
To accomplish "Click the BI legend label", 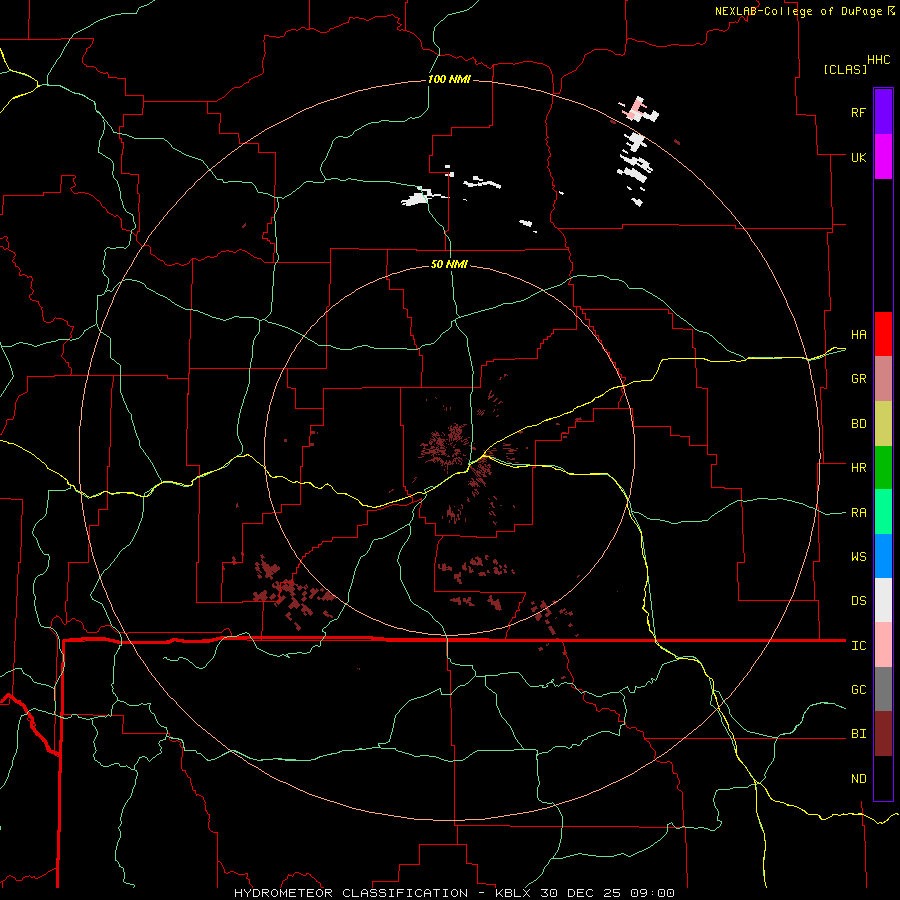I will (858, 734).
